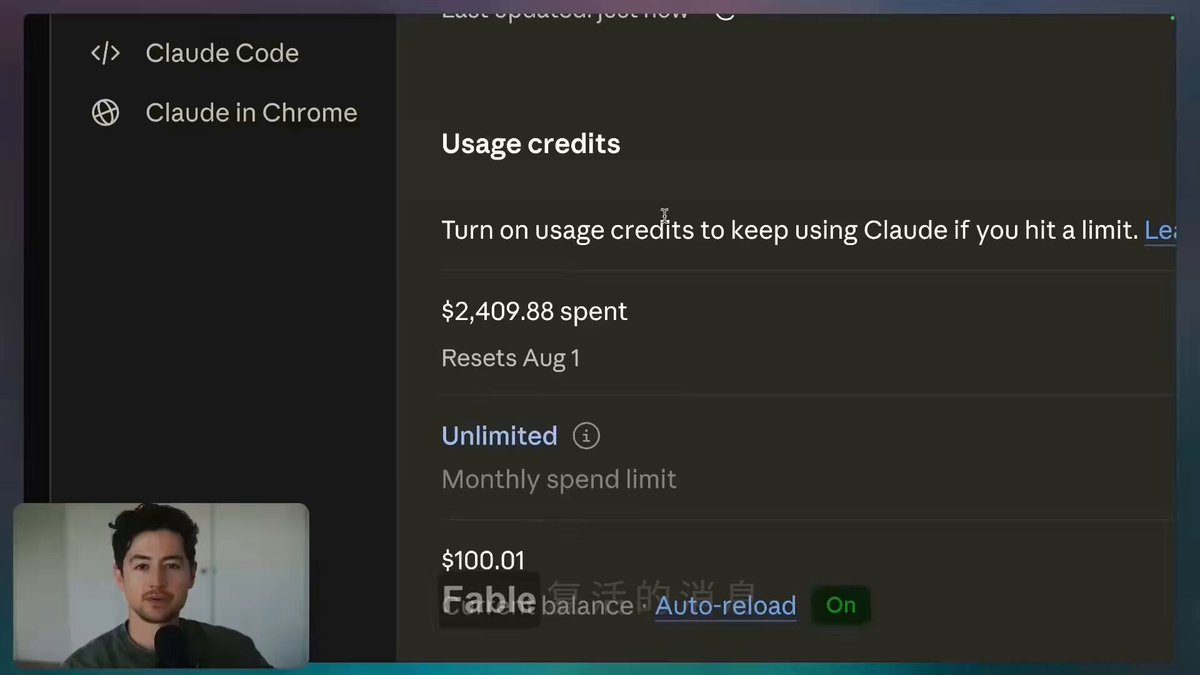Open the Claude Code sidebar item

[195, 53]
